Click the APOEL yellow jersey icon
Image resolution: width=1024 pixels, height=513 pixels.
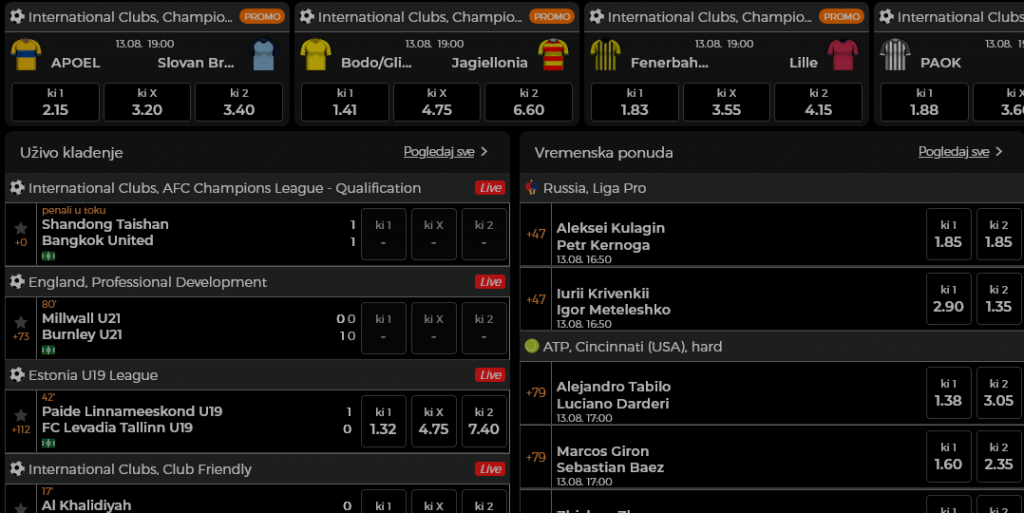(x=26, y=55)
